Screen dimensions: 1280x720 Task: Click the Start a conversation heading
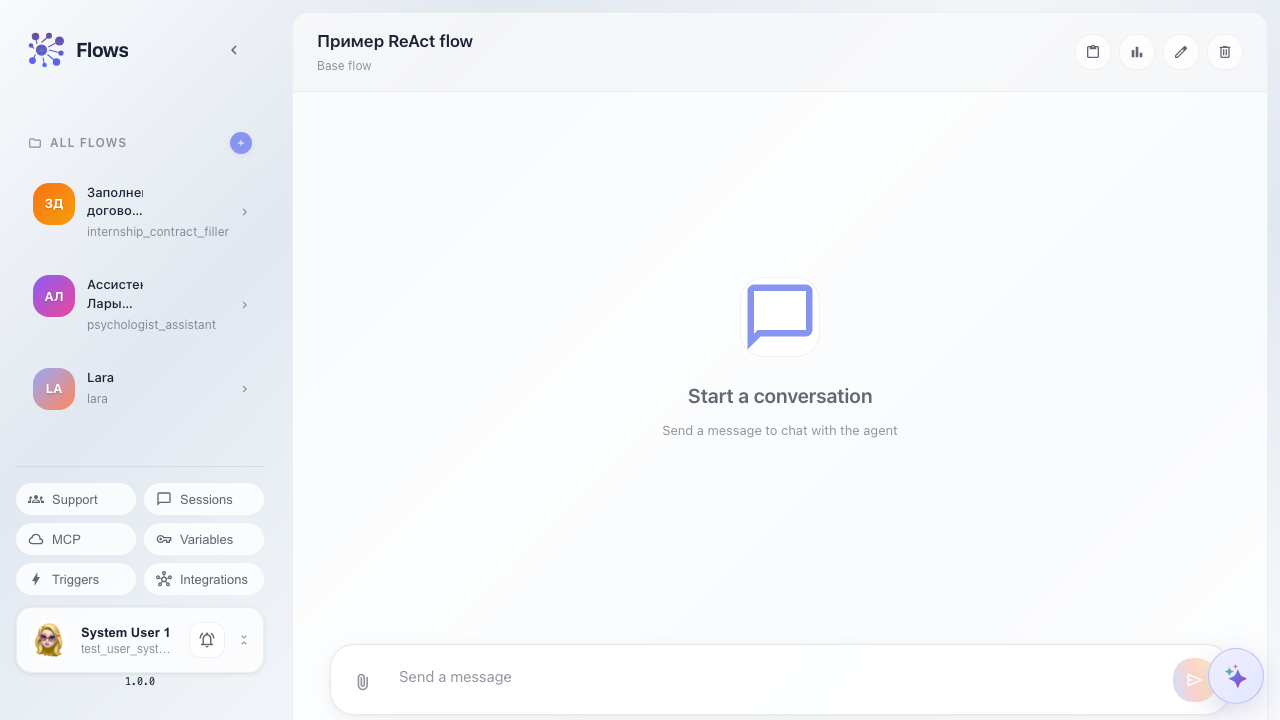(780, 396)
